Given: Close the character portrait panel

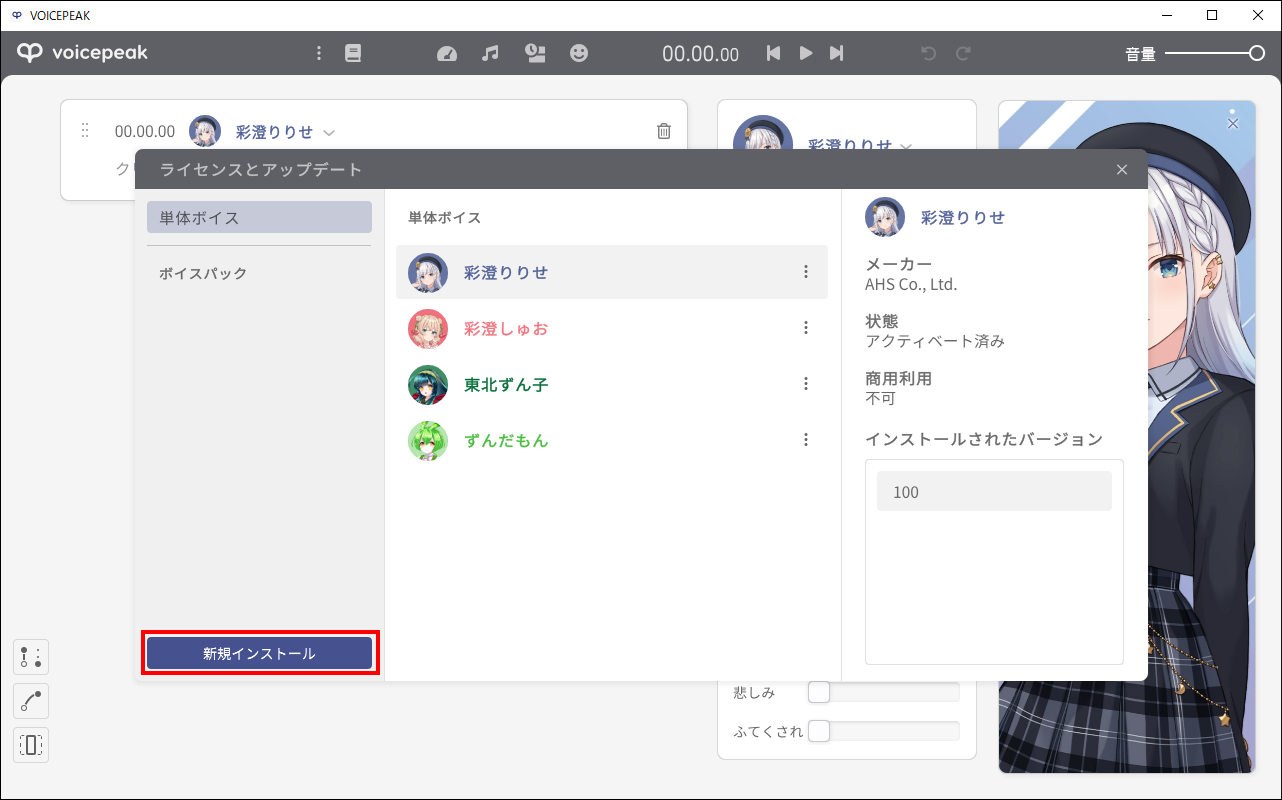Looking at the screenshot, I should click(1232, 123).
